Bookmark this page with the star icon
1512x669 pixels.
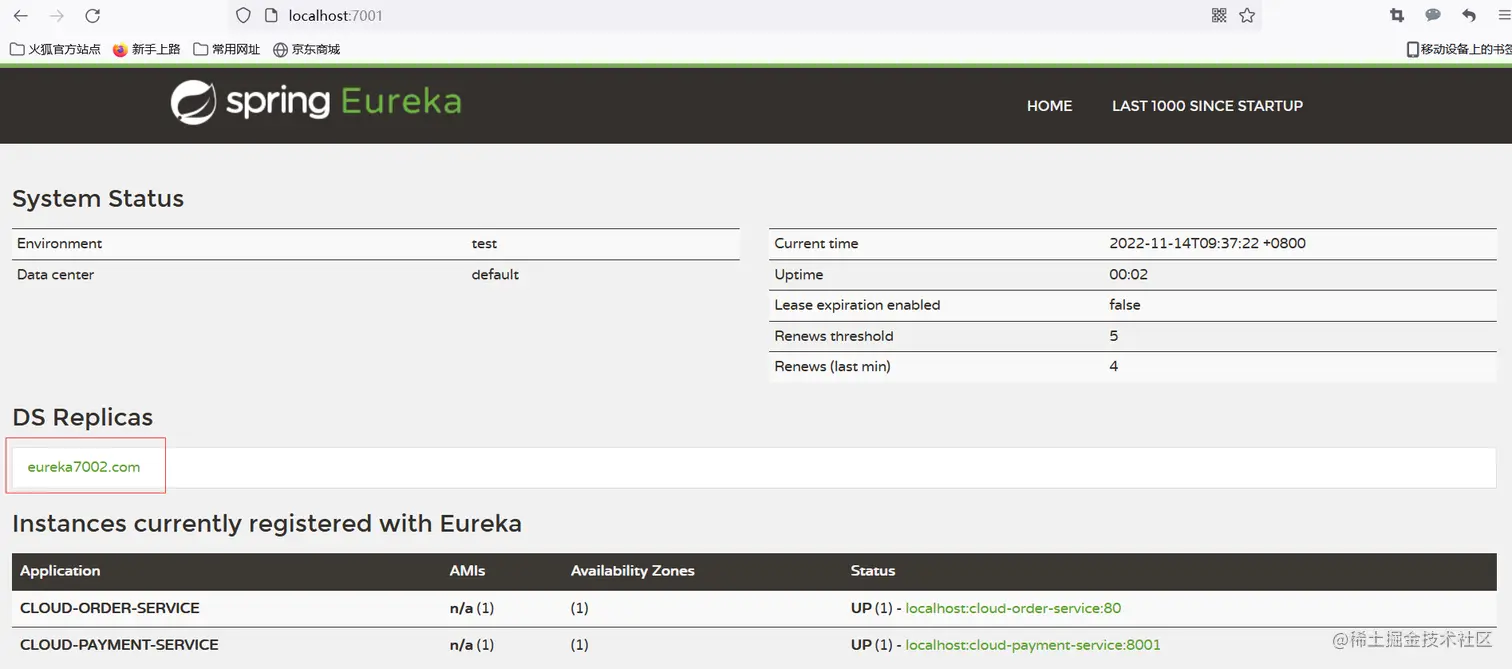1247,15
